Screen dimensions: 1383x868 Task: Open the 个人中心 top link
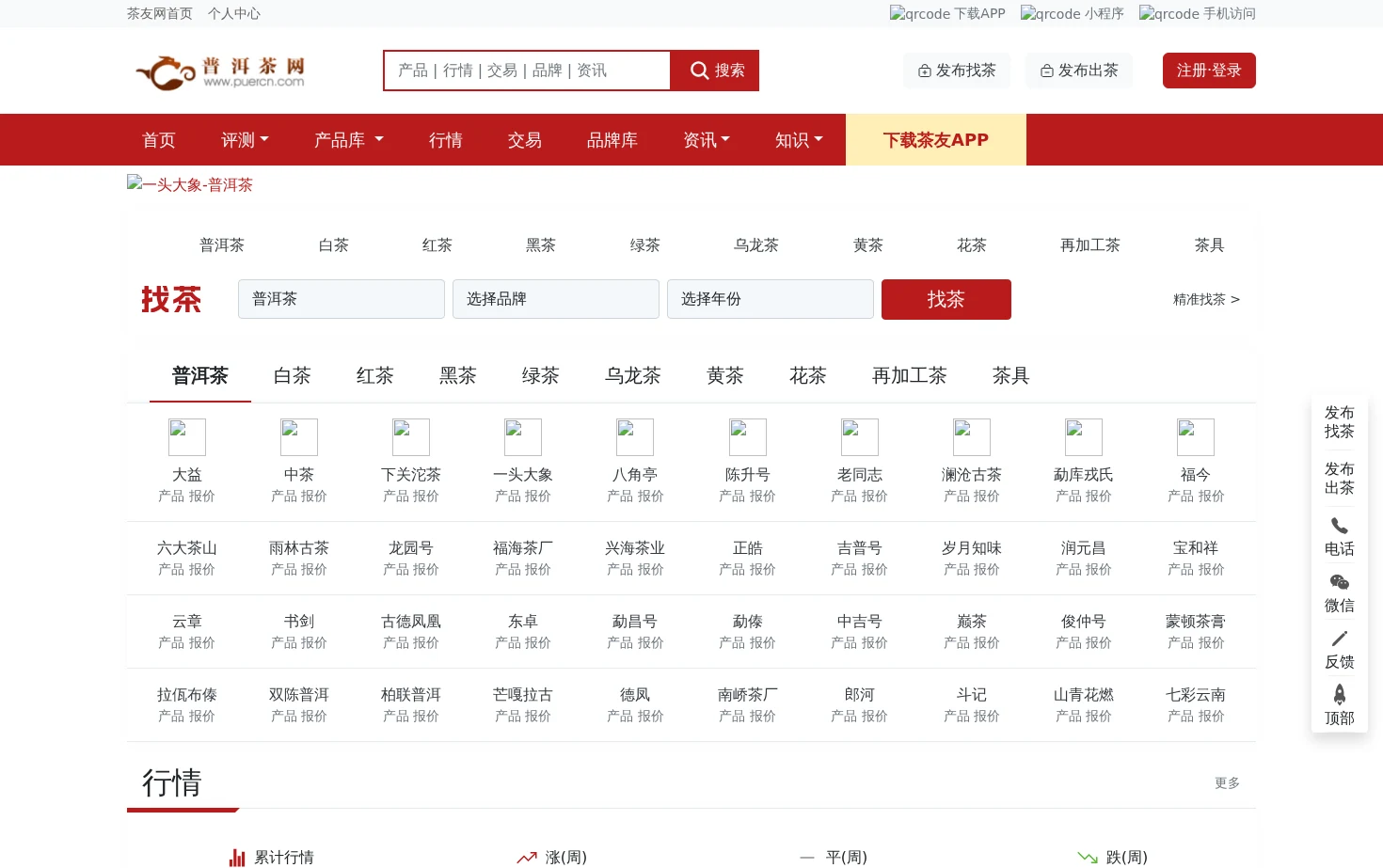coord(234,13)
